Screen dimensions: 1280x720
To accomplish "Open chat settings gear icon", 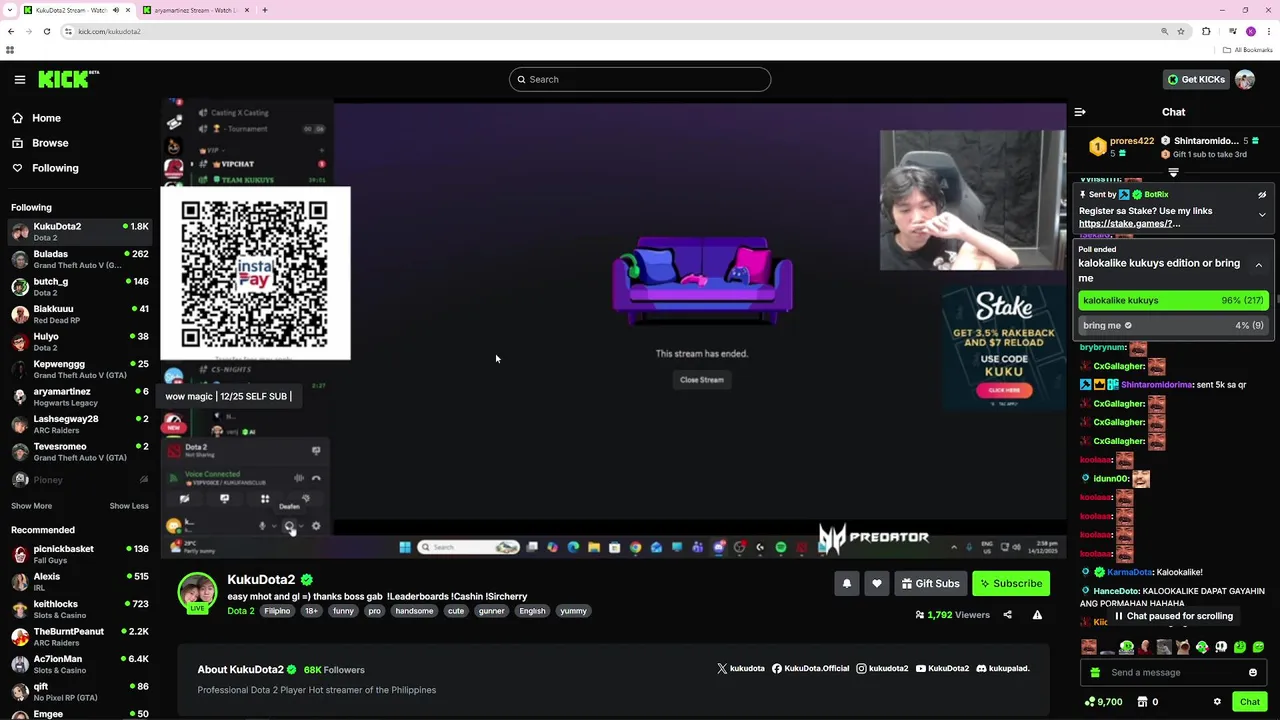I will tap(1217, 702).
